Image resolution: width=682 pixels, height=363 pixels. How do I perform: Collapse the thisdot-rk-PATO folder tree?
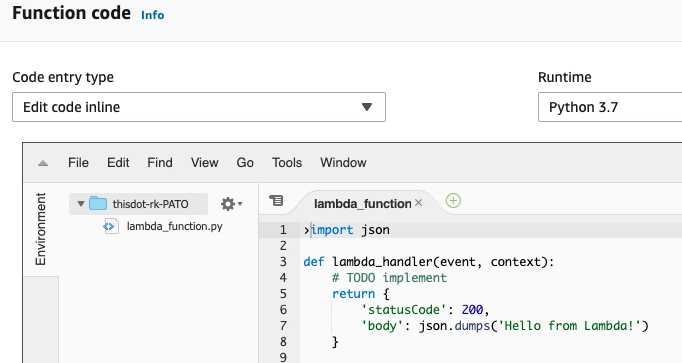pyautogui.click(x=80, y=203)
